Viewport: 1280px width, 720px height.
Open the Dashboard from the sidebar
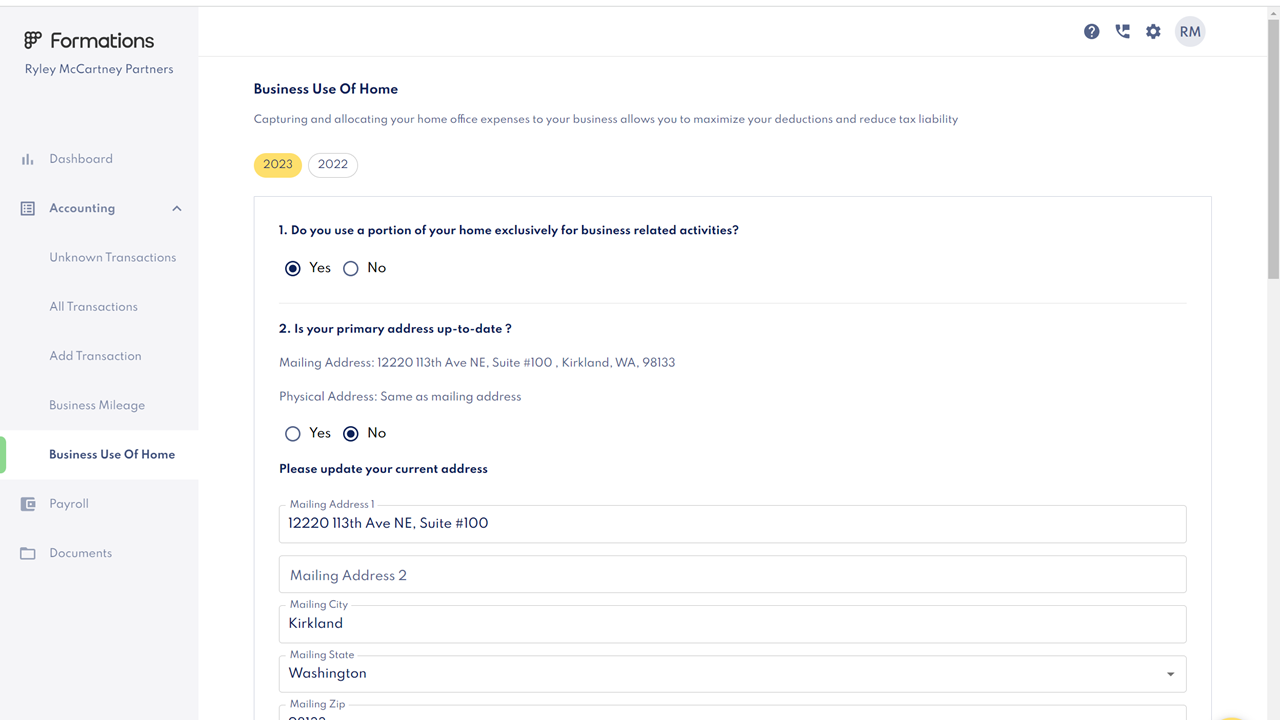[x=80, y=158]
